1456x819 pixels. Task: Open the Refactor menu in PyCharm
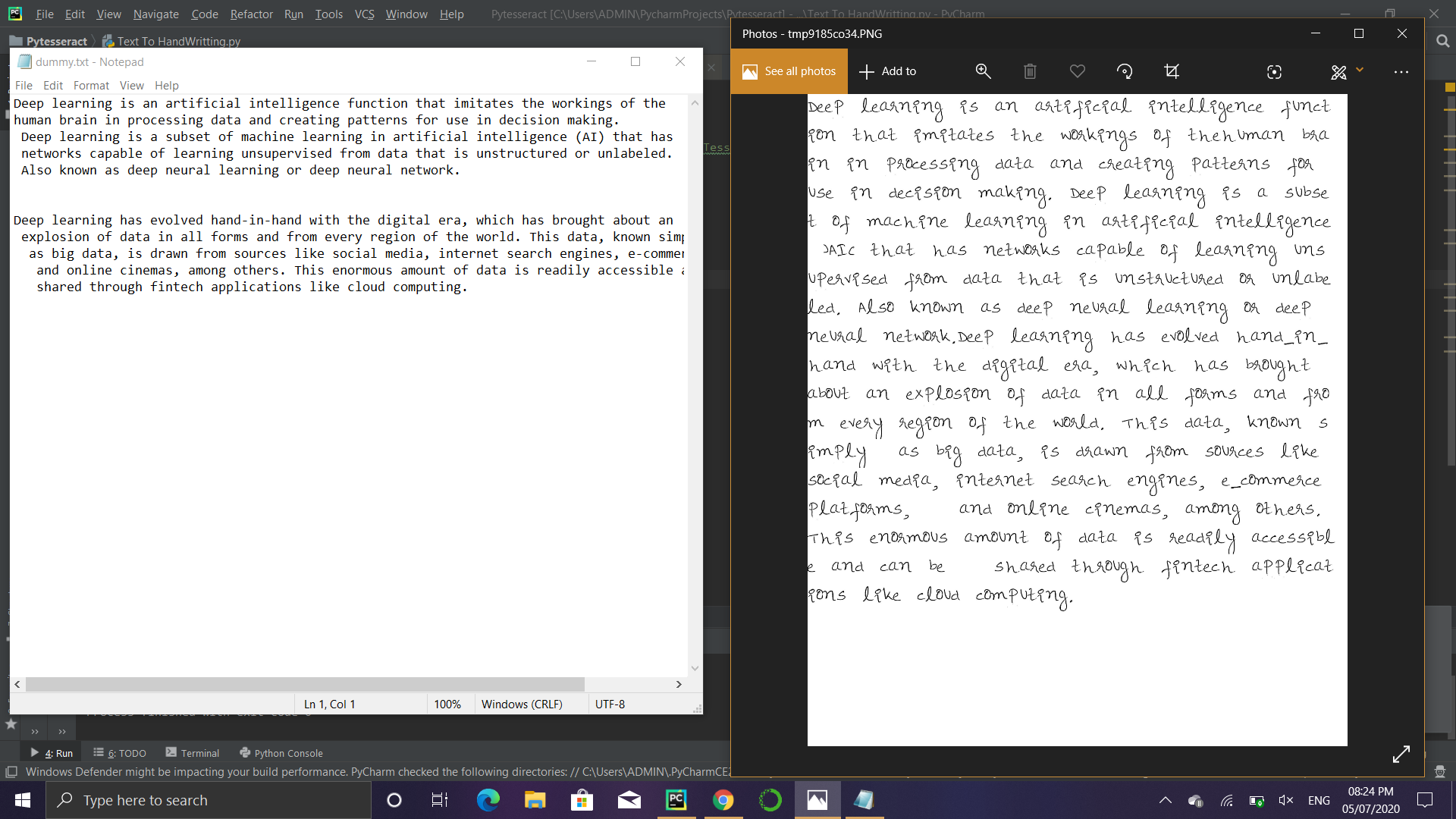point(251,14)
